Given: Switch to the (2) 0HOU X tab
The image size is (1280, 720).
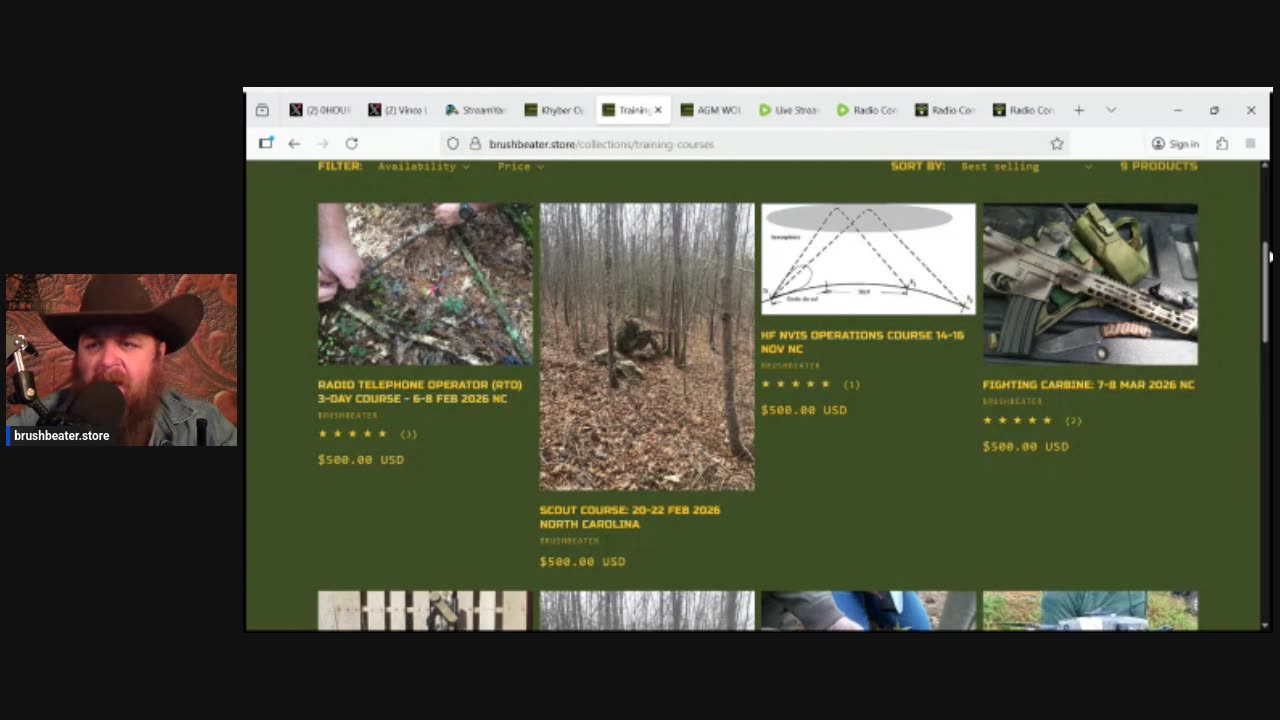Looking at the screenshot, I should 320,110.
